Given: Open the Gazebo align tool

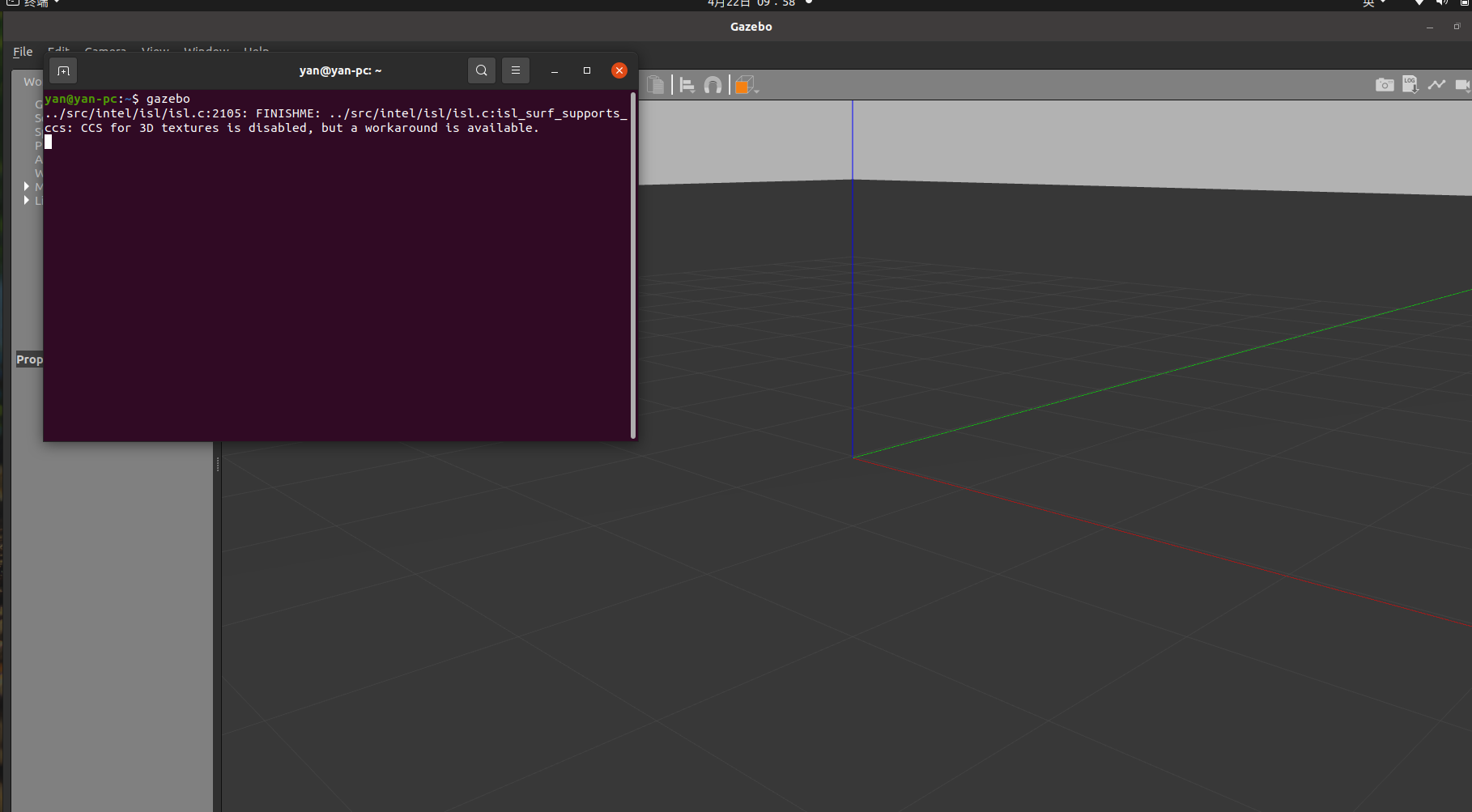Looking at the screenshot, I should coord(687,85).
